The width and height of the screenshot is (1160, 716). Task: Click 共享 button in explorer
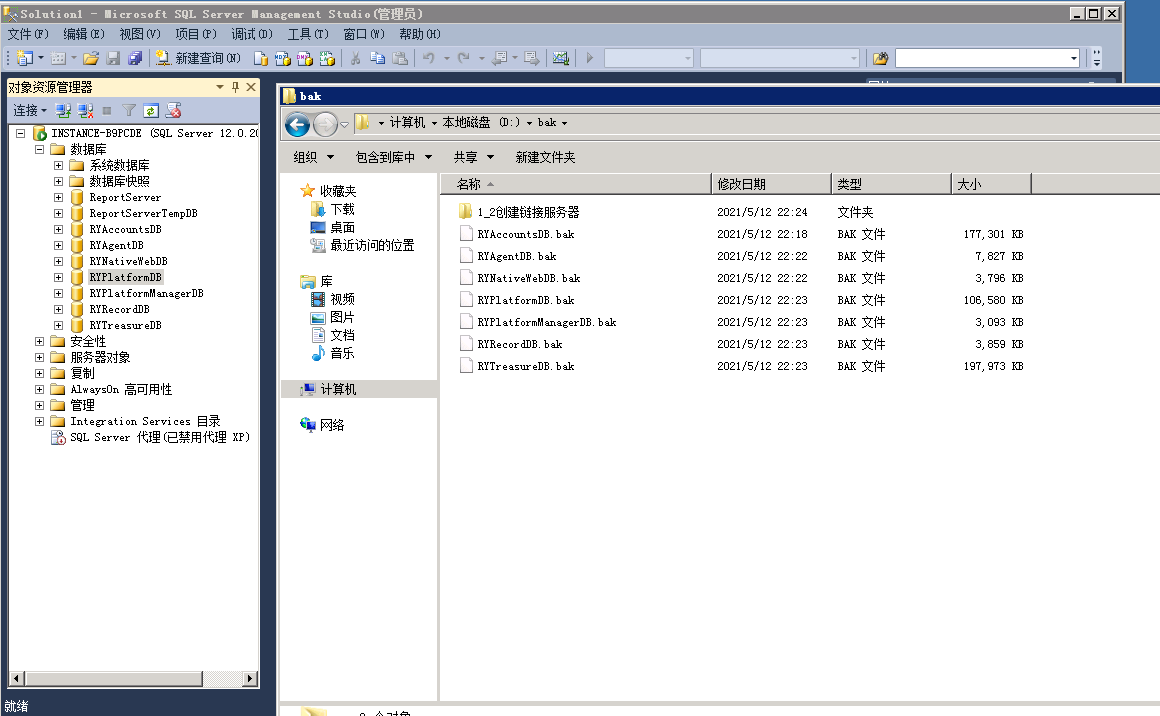pyautogui.click(x=473, y=157)
